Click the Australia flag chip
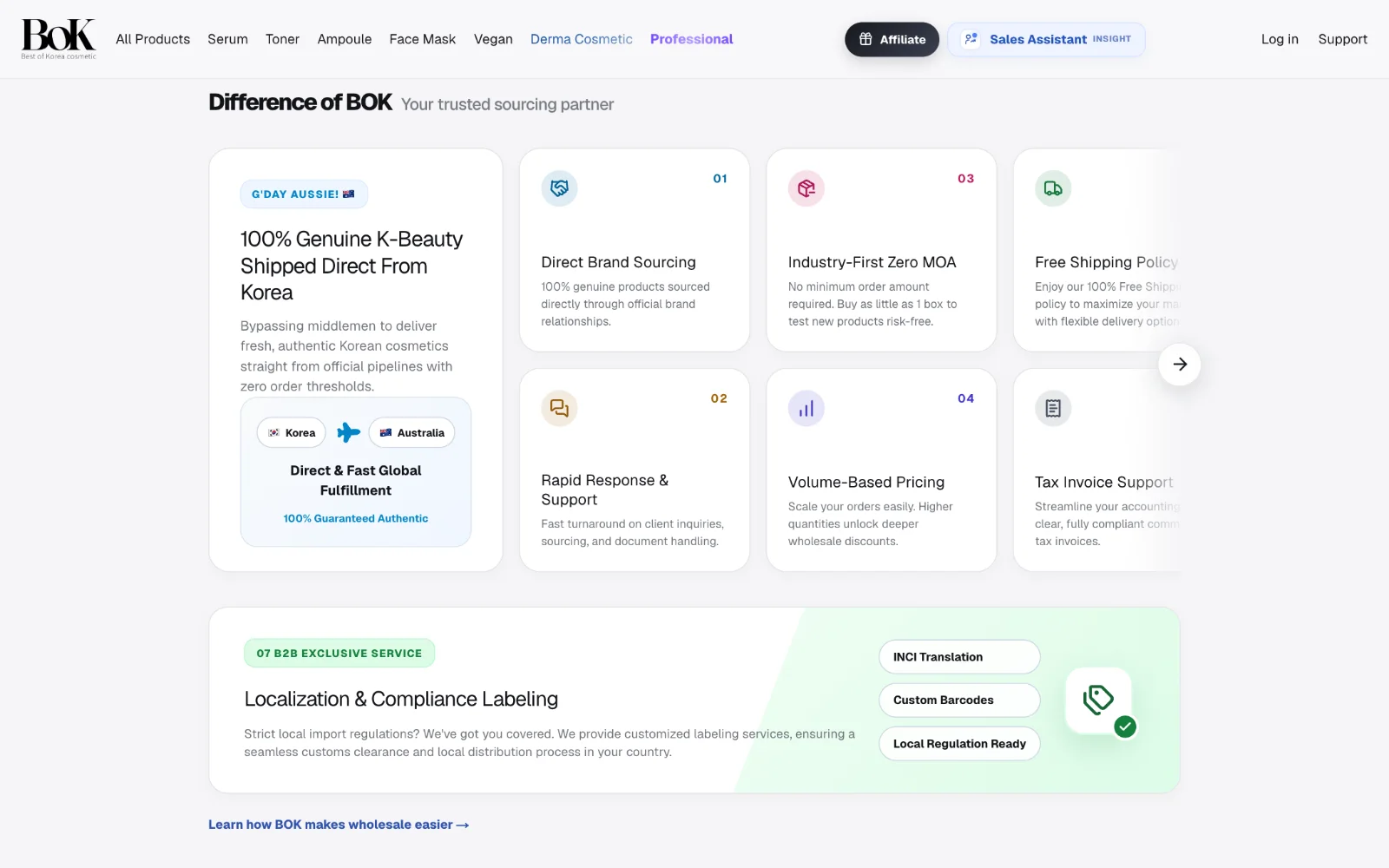 coord(411,432)
